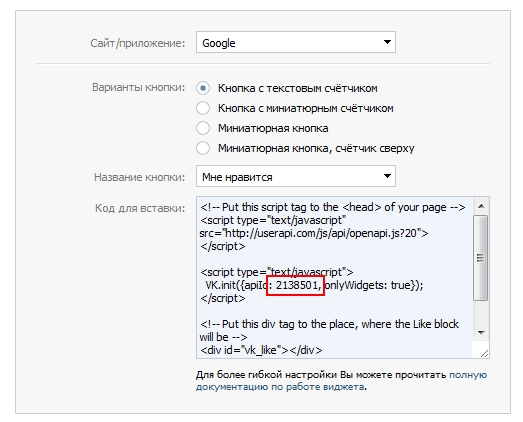Open the Название кнопки dropdown (Мне нравится)
523x422 pixels.
click(x=296, y=176)
